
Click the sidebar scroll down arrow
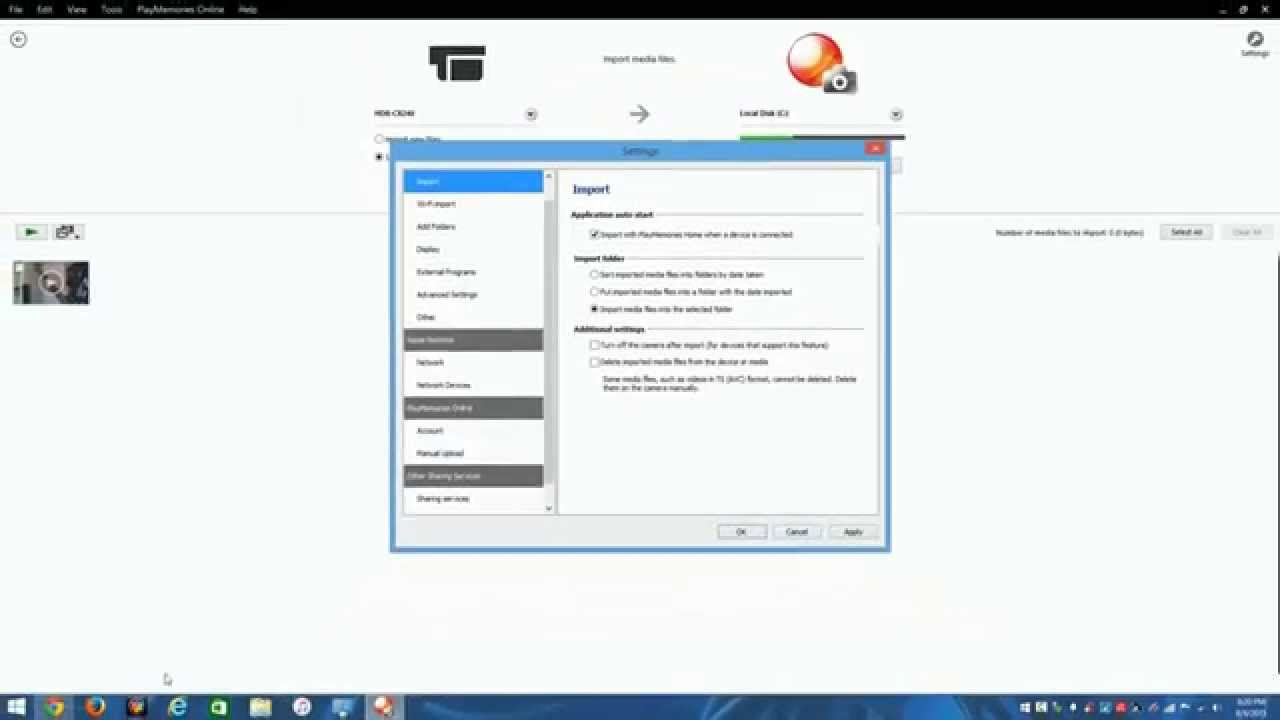pyautogui.click(x=549, y=508)
